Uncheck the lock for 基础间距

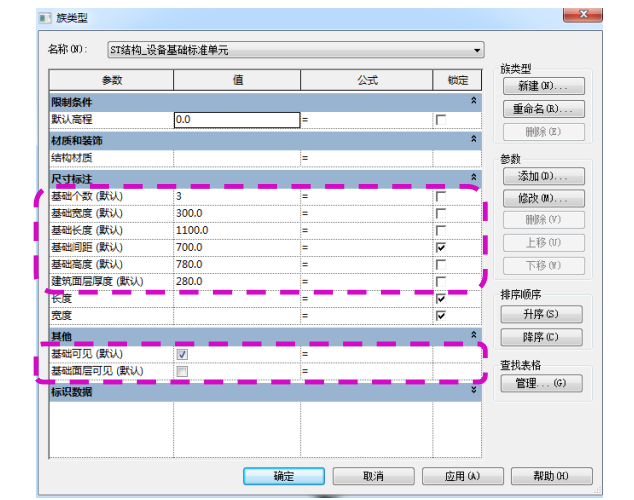(x=440, y=247)
